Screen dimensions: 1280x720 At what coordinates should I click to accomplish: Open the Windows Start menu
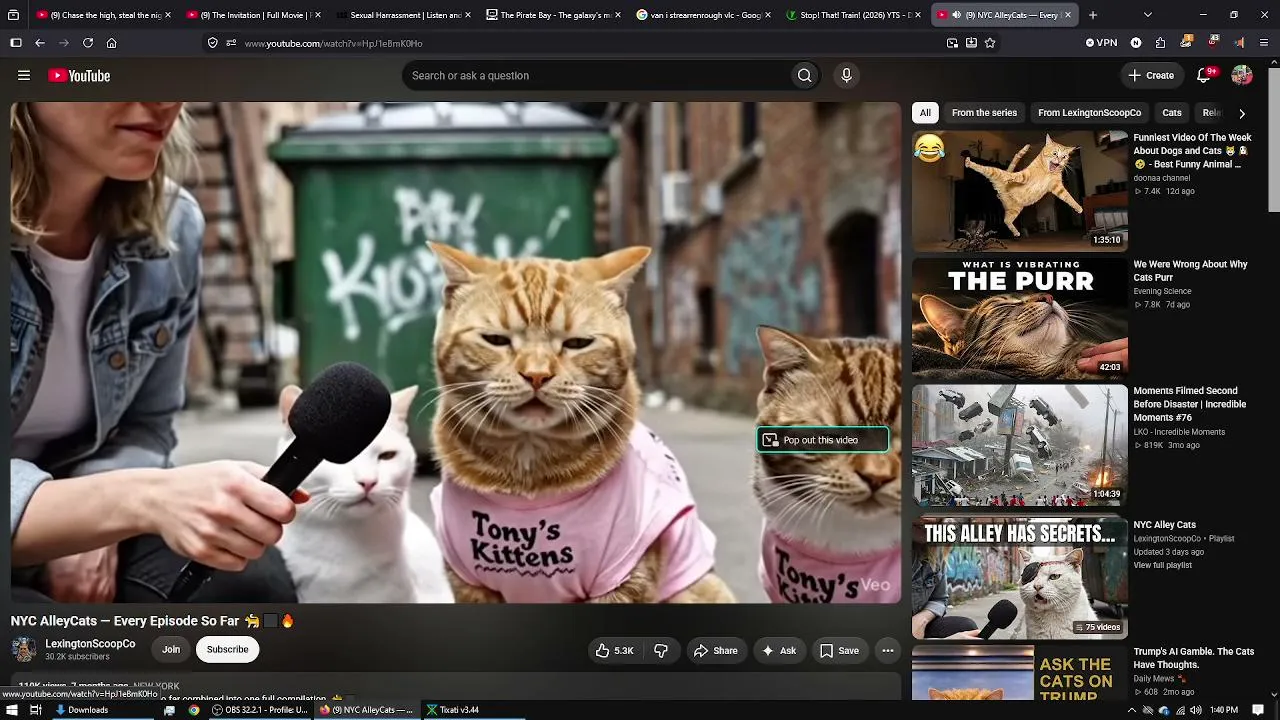[12, 710]
